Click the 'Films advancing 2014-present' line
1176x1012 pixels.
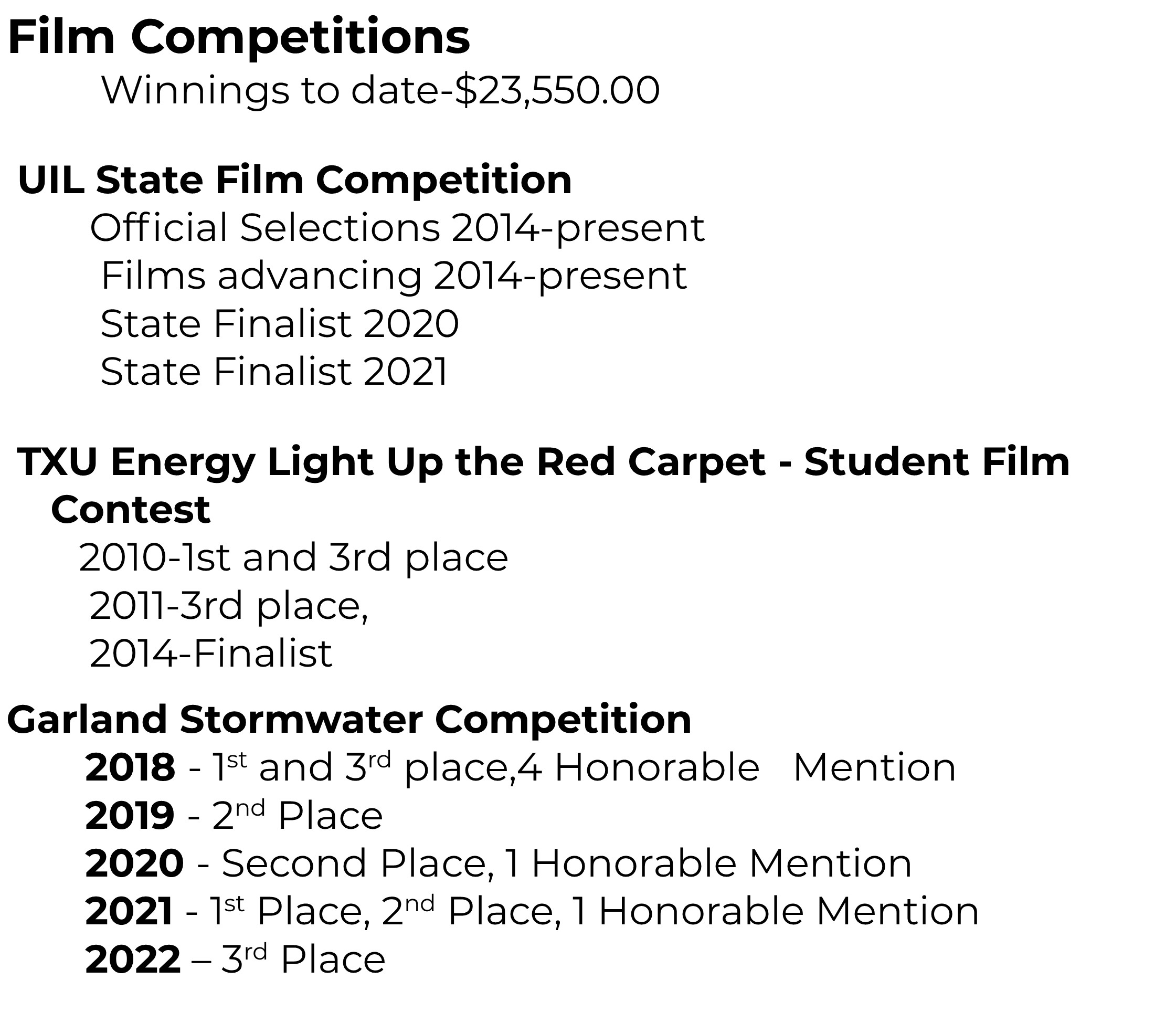coord(394,277)
